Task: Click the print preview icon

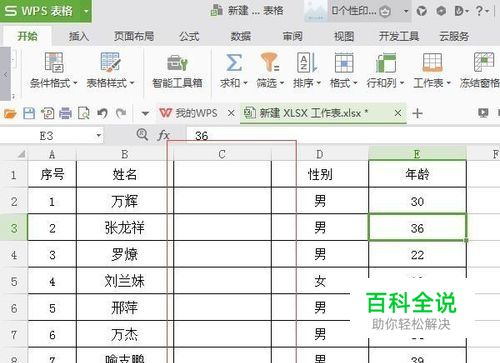Action: (x=84, y=114)
